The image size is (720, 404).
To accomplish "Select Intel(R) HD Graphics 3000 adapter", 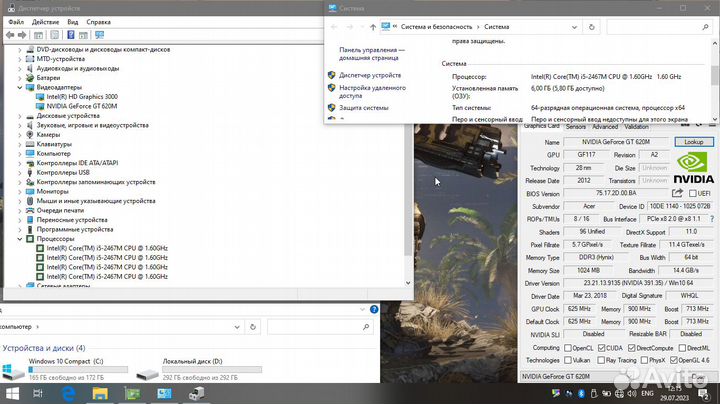I will [82, 97].
